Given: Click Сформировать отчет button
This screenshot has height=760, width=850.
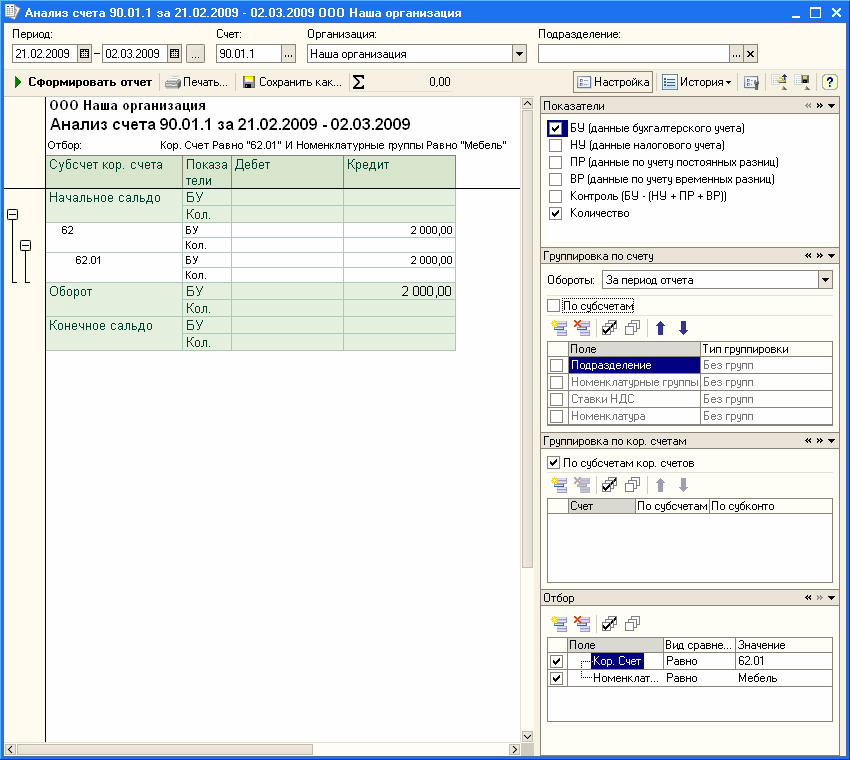Looking at the screenshot, I should click(83, 82).
